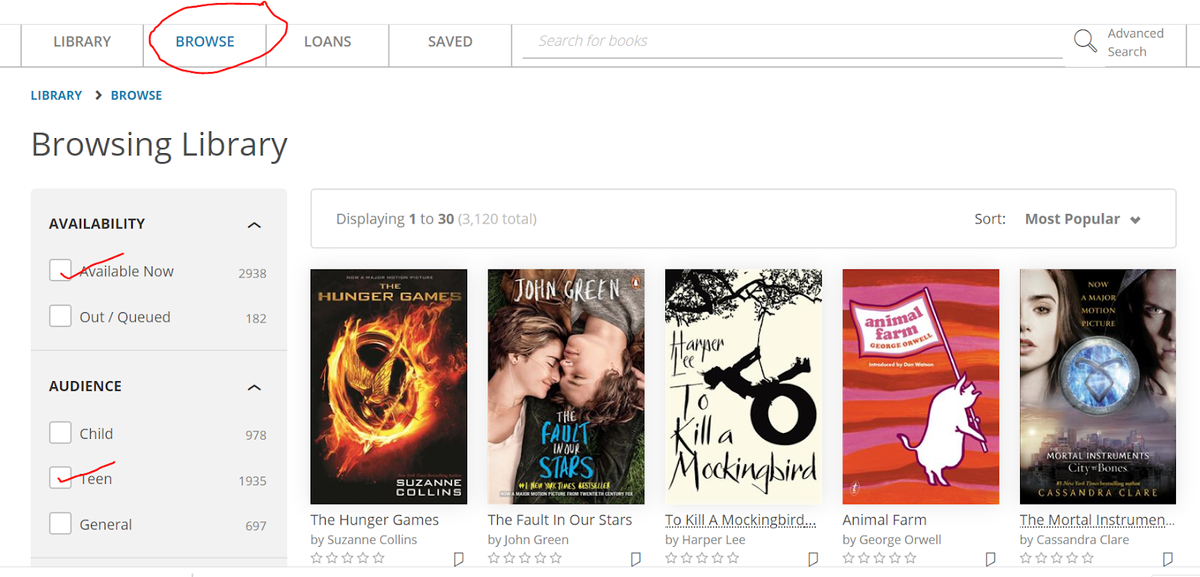Screen dimensions: 1200x577
Task: Collapse the Availability filter section
Action: point(254,224)
